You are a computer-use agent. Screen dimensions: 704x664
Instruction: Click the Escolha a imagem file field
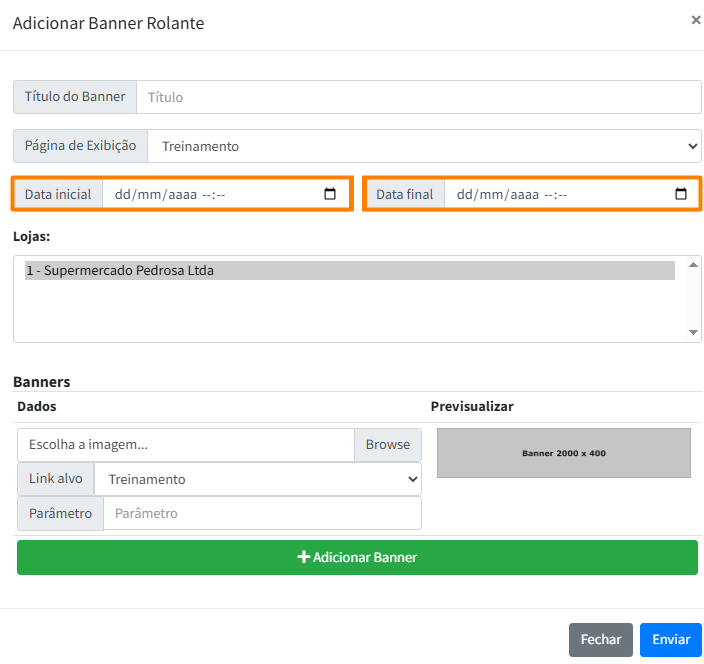click(x=185, y=445)
